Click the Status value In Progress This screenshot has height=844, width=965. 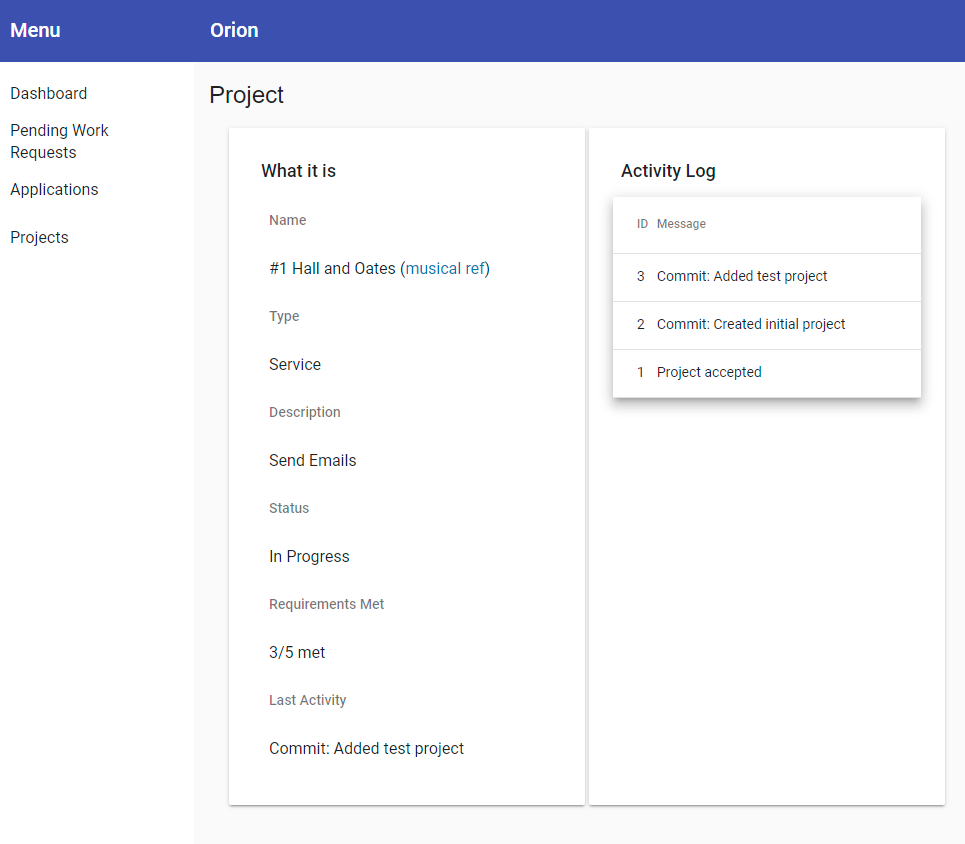(309, 556)
